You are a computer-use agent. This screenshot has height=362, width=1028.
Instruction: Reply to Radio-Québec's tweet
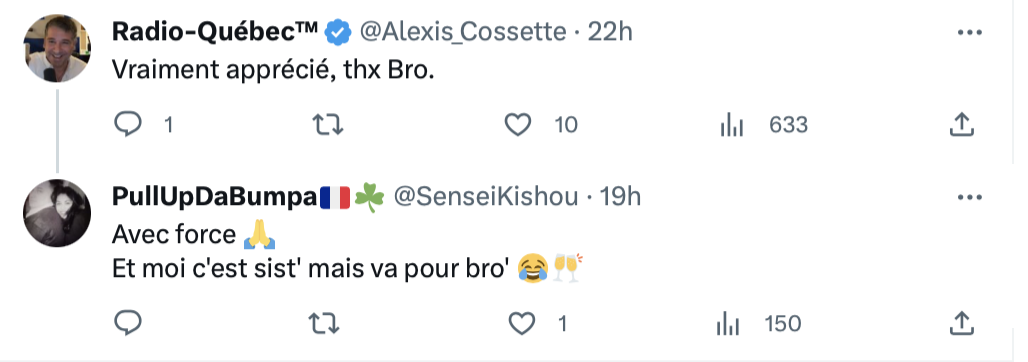coord(128,124)
